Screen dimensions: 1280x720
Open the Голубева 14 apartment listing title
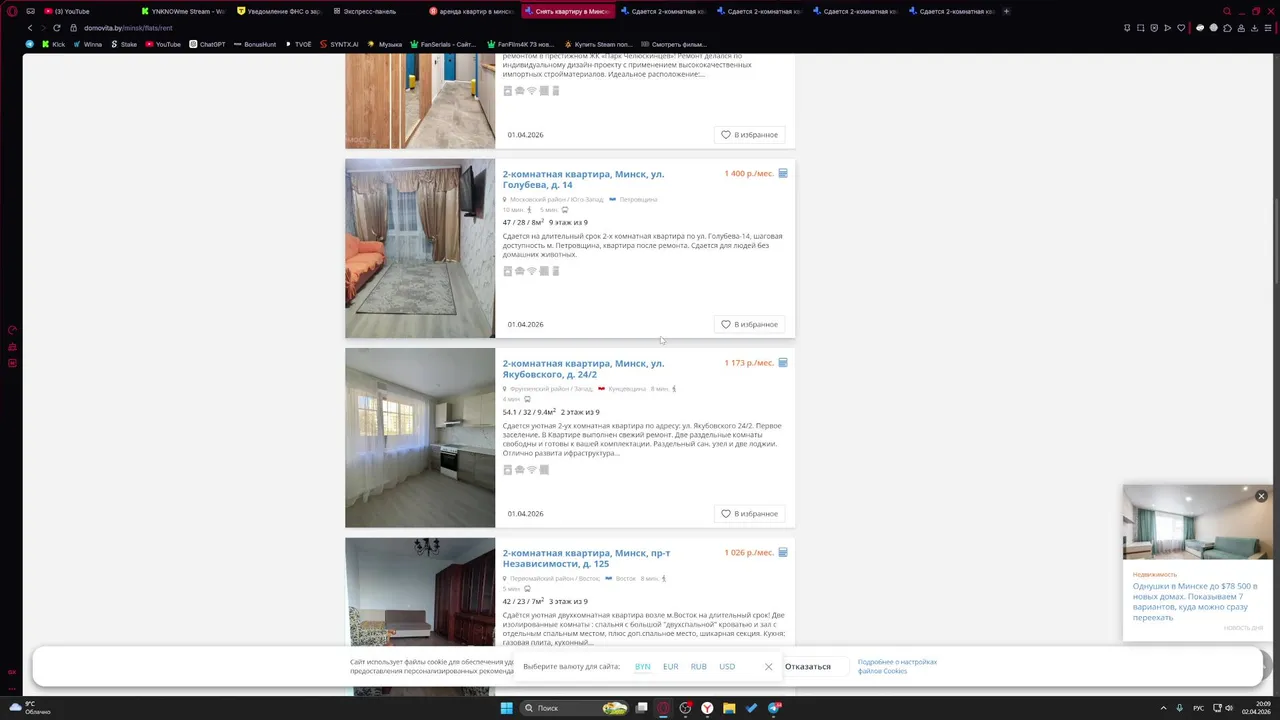[583, 179]
